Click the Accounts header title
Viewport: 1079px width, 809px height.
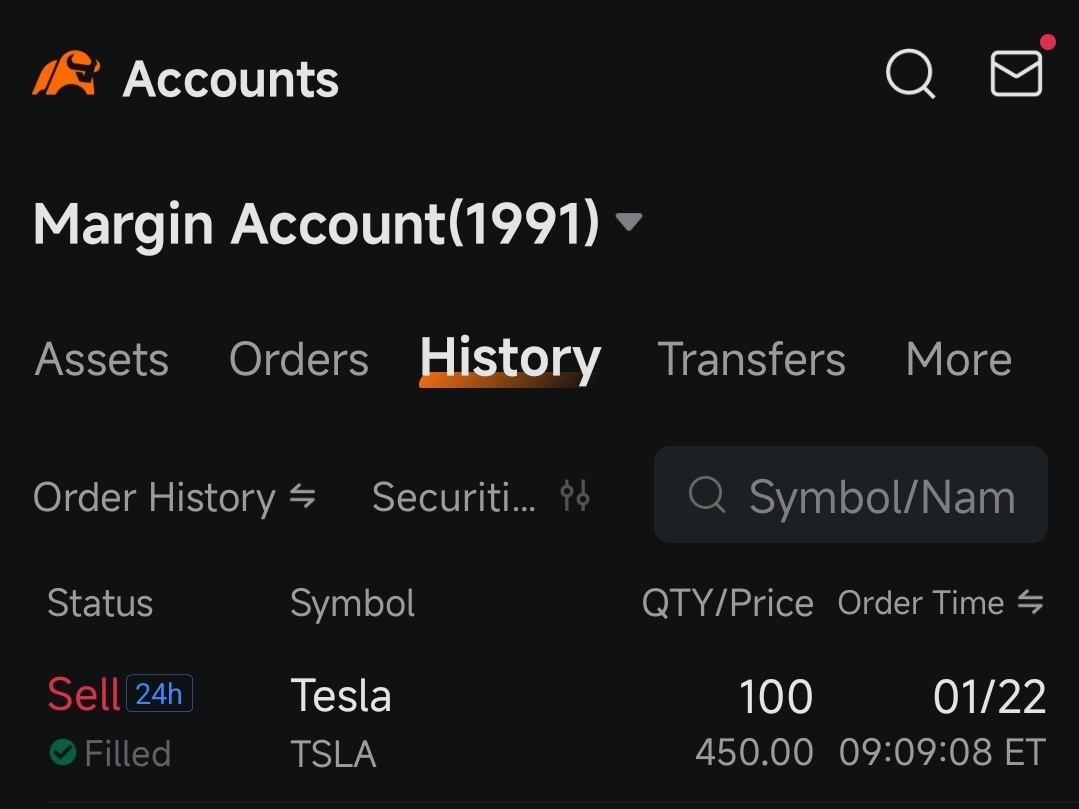(231, 79)
